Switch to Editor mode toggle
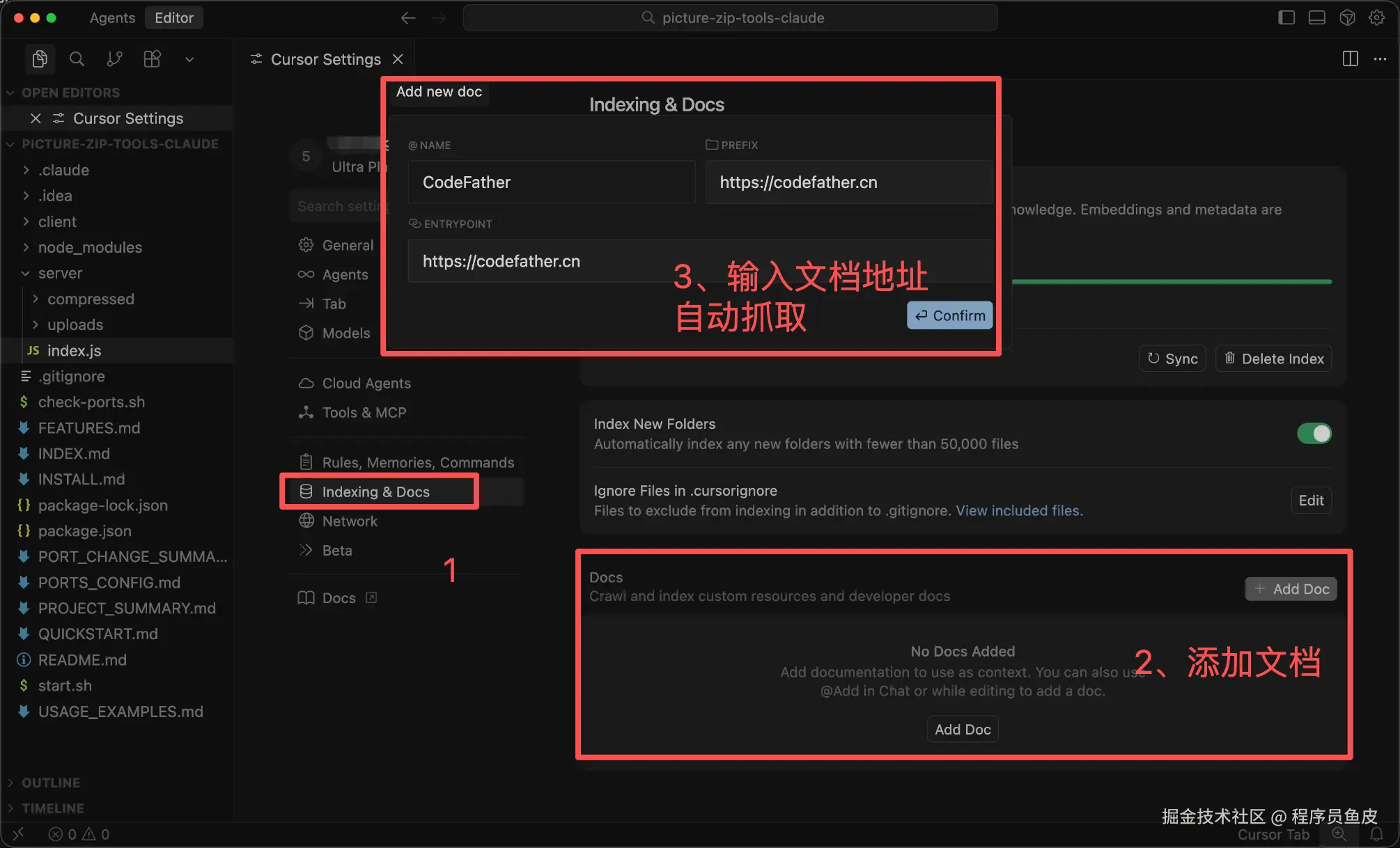The height and width of the screenshot is (848, 1400). click(173, 18)
